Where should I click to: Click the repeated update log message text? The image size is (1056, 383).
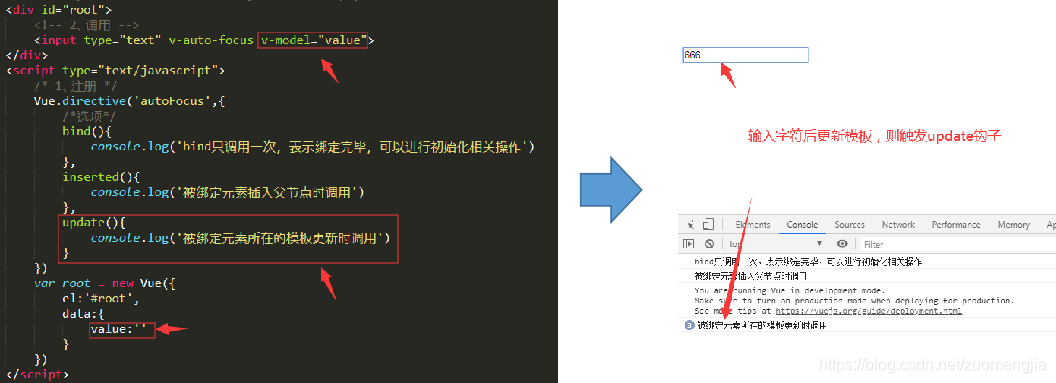pos(762,325)
